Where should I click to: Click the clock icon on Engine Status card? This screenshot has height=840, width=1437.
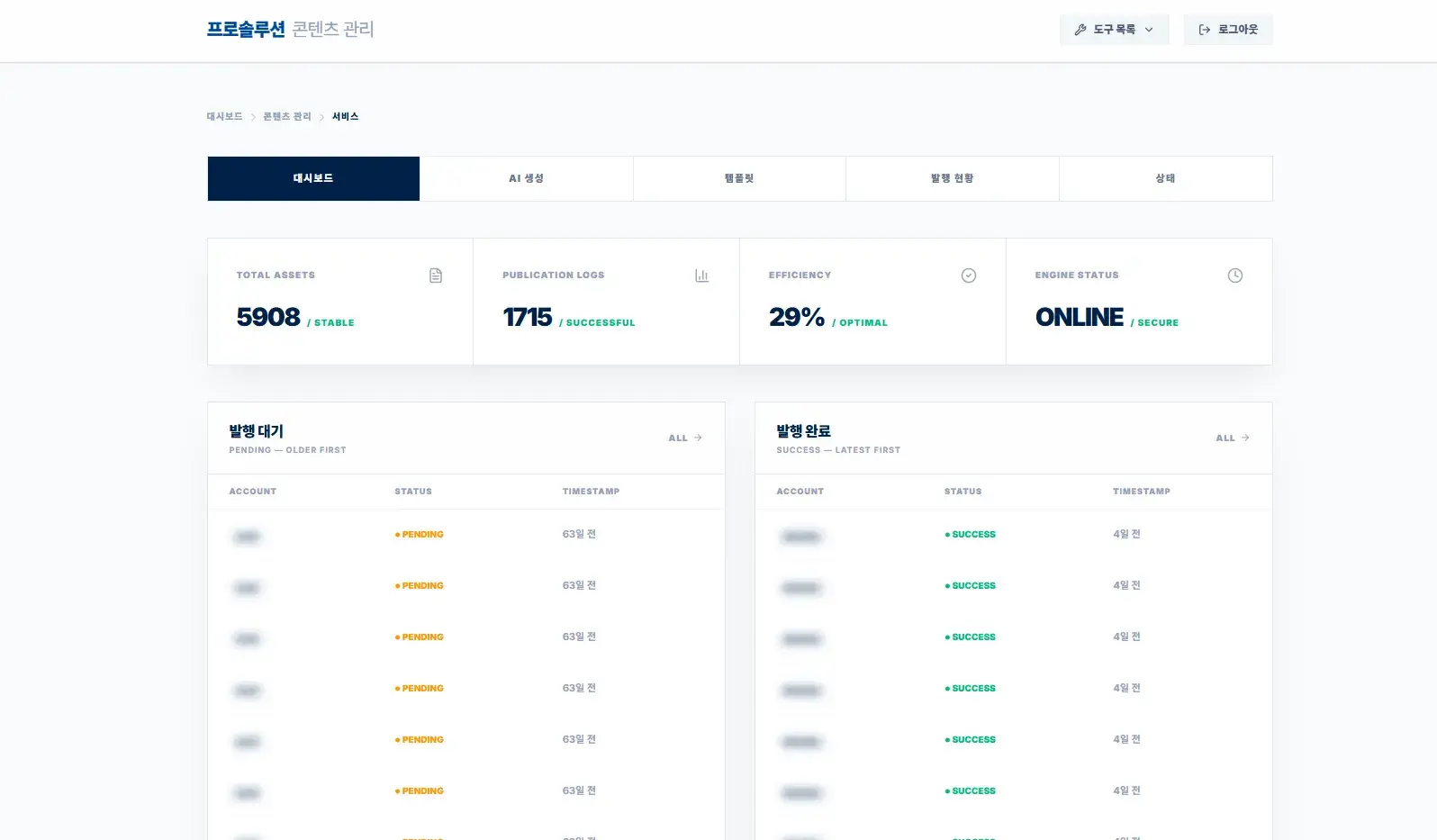tap(1235, 275)
